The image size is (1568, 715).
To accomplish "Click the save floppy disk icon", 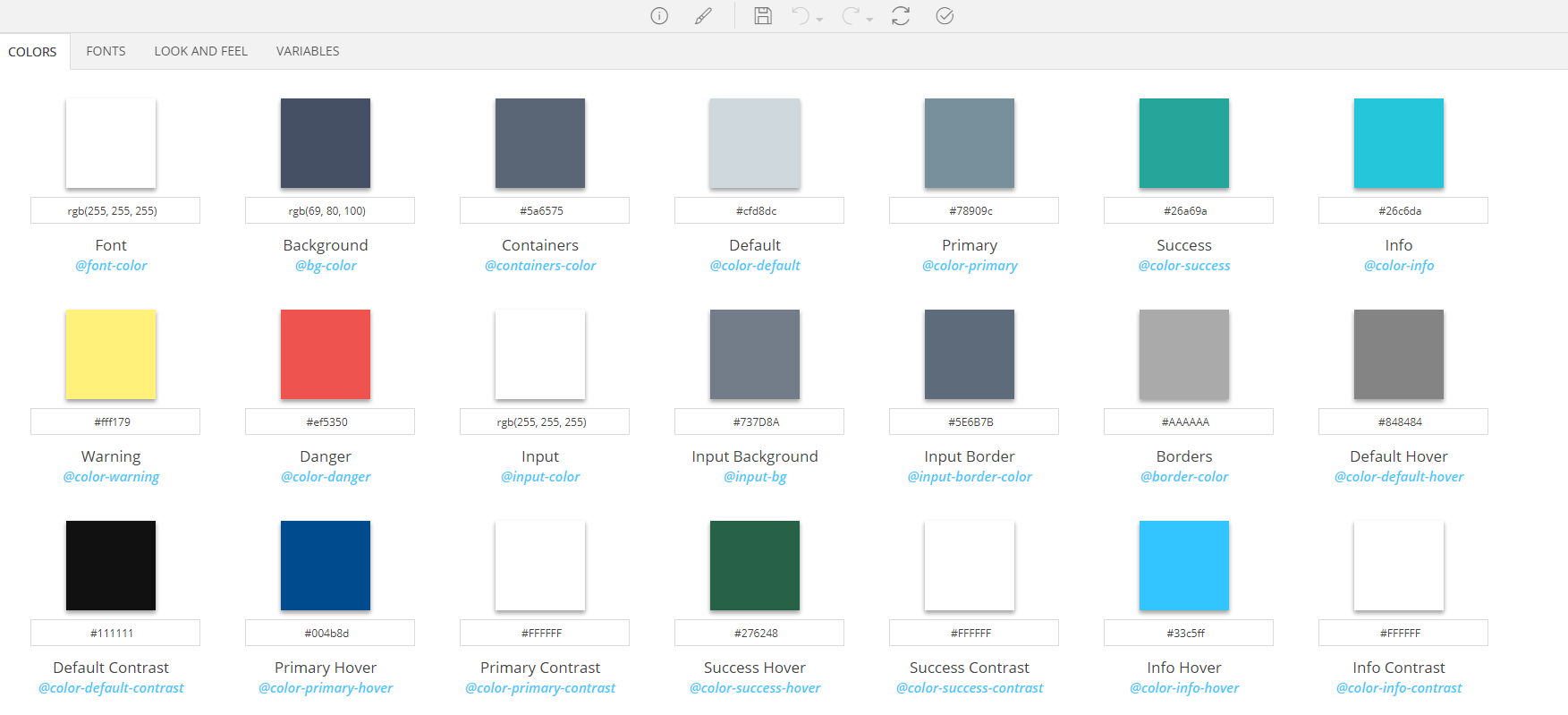I will (x=763, y=16).
